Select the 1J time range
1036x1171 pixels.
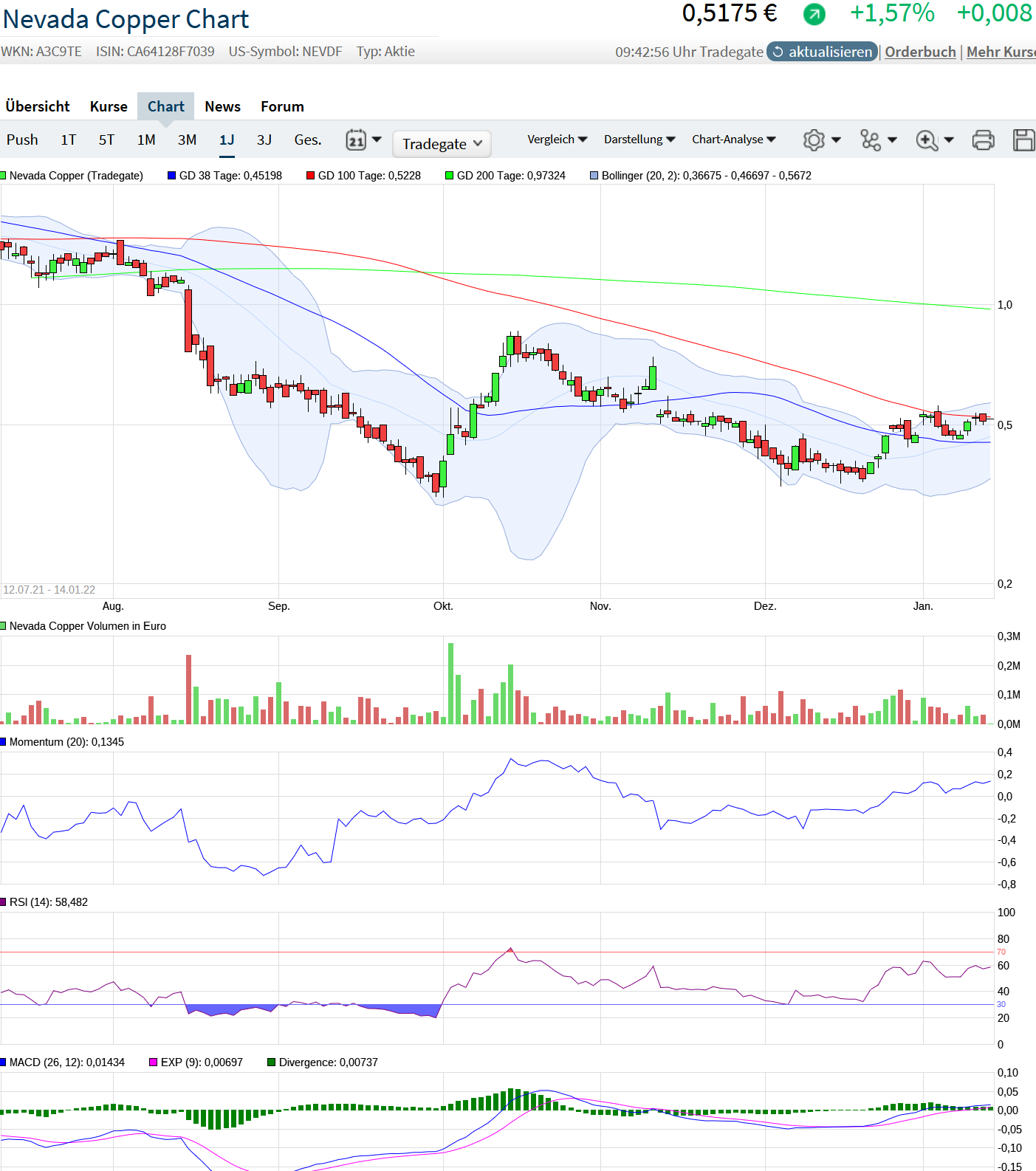[227, 140]
